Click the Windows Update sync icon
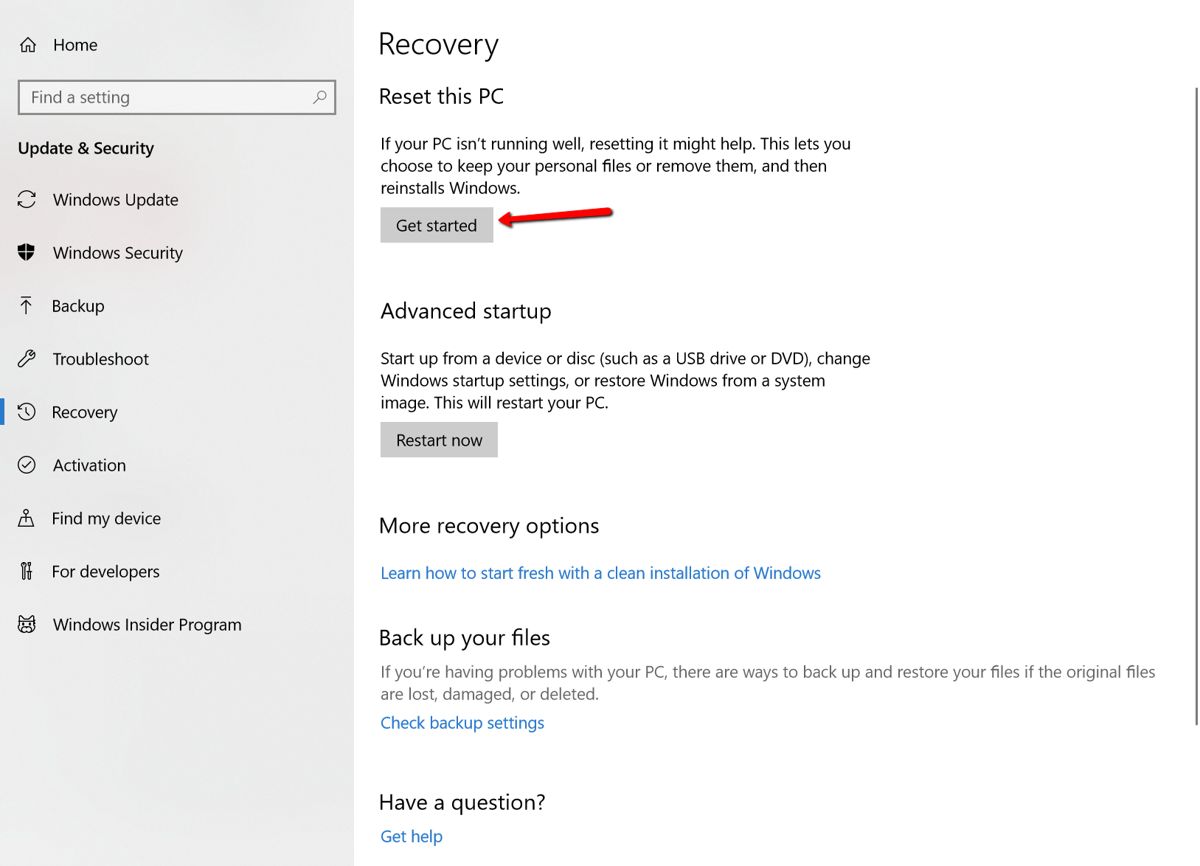 (x=26, y=199)
